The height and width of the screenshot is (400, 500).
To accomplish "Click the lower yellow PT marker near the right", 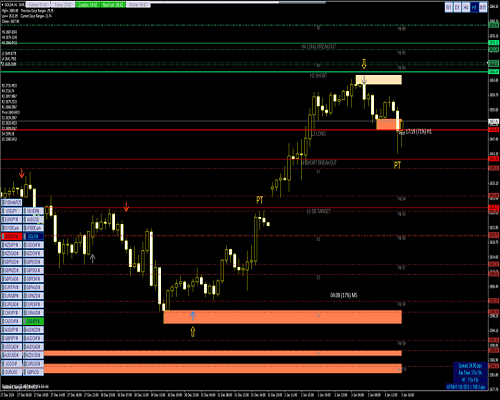I will click(397, 165).
